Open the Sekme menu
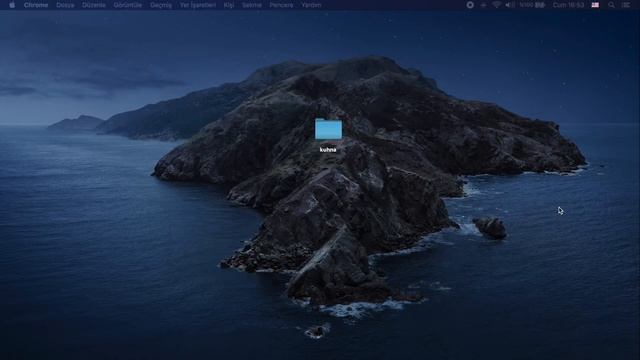Image resolution: width=640 pixels, height=360 pixels. [252, 5]
